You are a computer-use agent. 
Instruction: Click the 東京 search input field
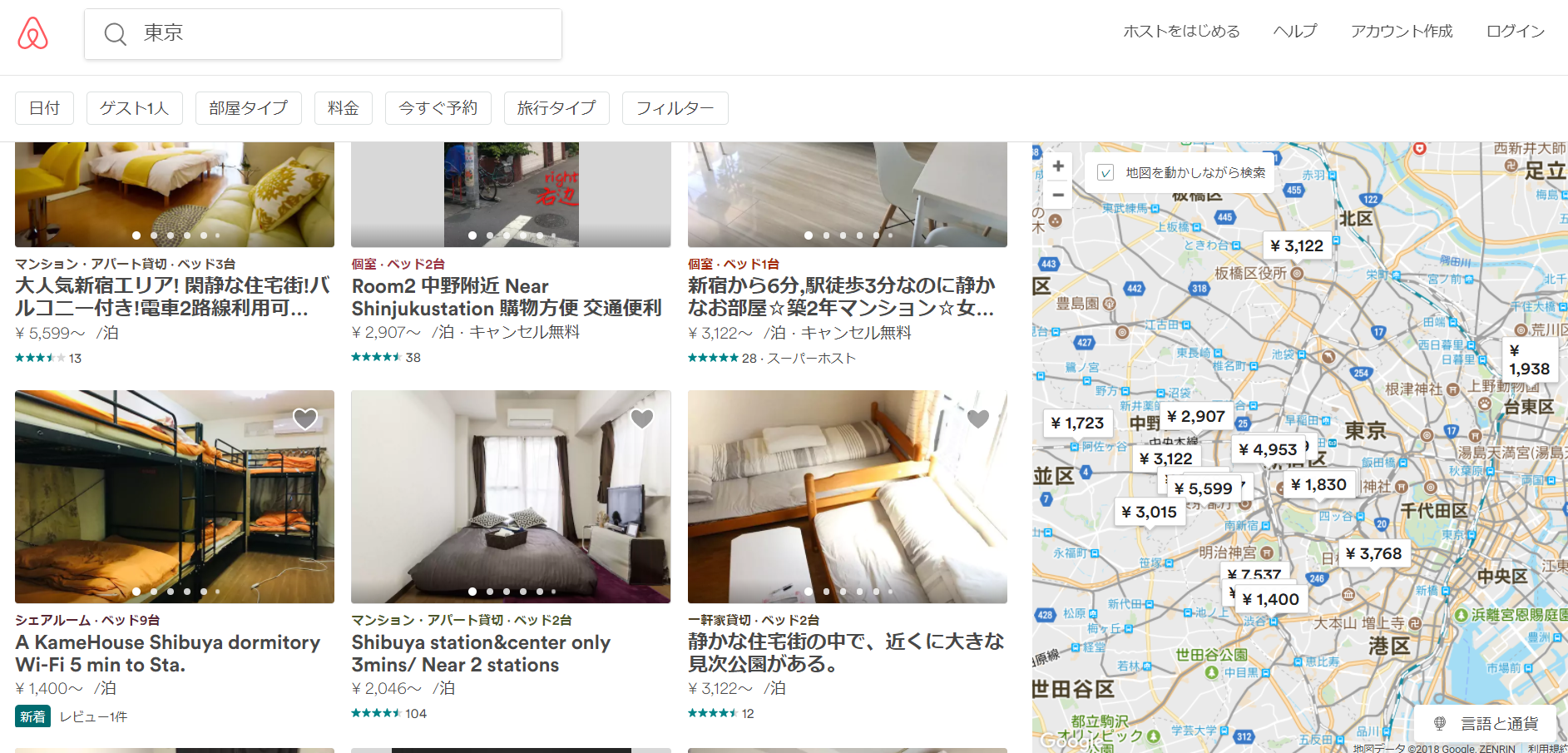[333, 33]
